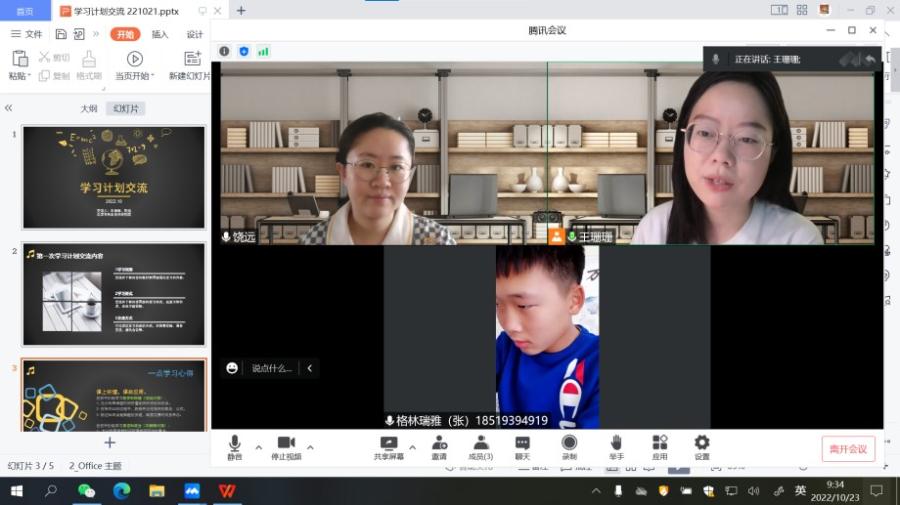The image size is (900, 505).
Task: Open WeChat from the Windows taskbar
Action: [87, 491]
